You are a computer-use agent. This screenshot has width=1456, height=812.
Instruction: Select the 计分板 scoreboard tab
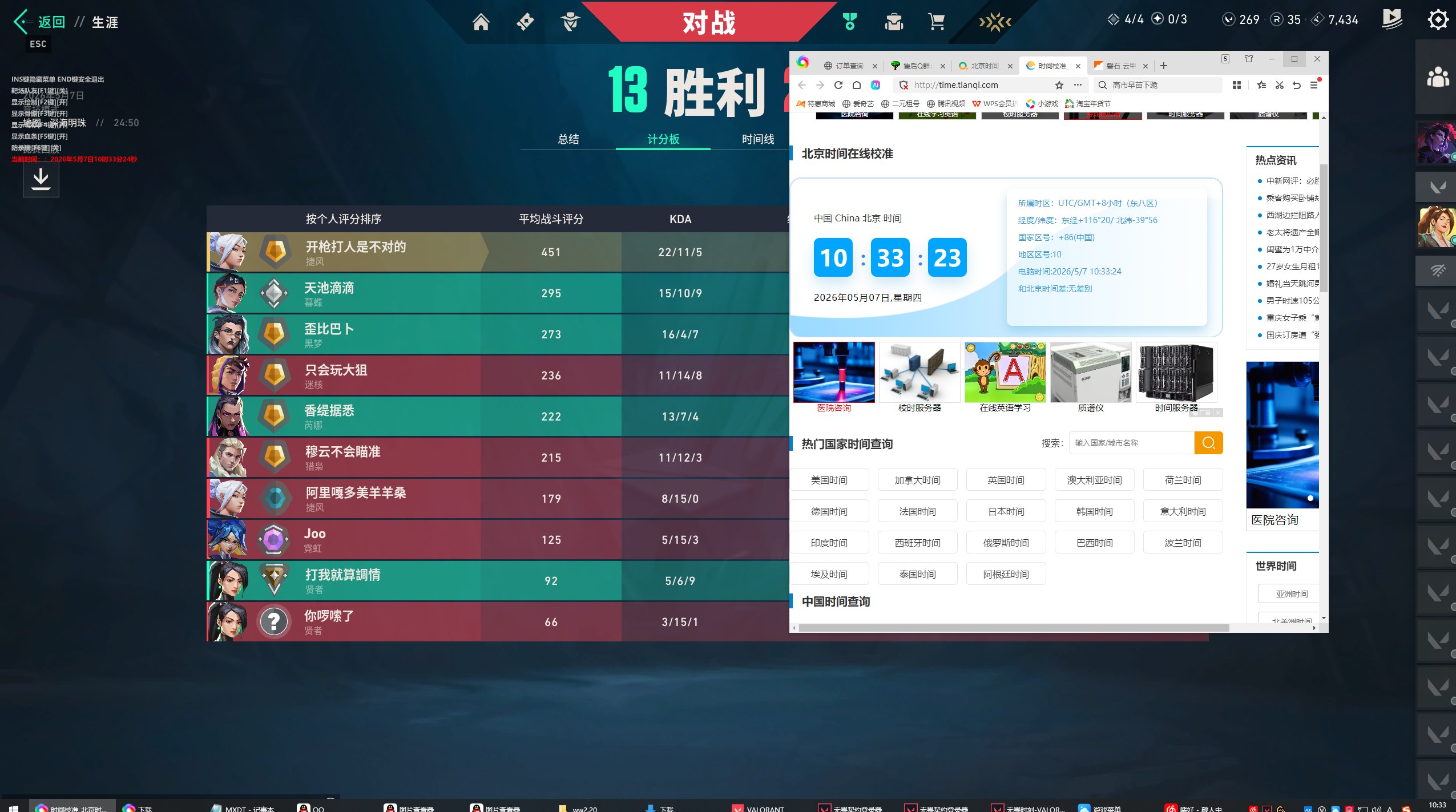coord(663,139)
